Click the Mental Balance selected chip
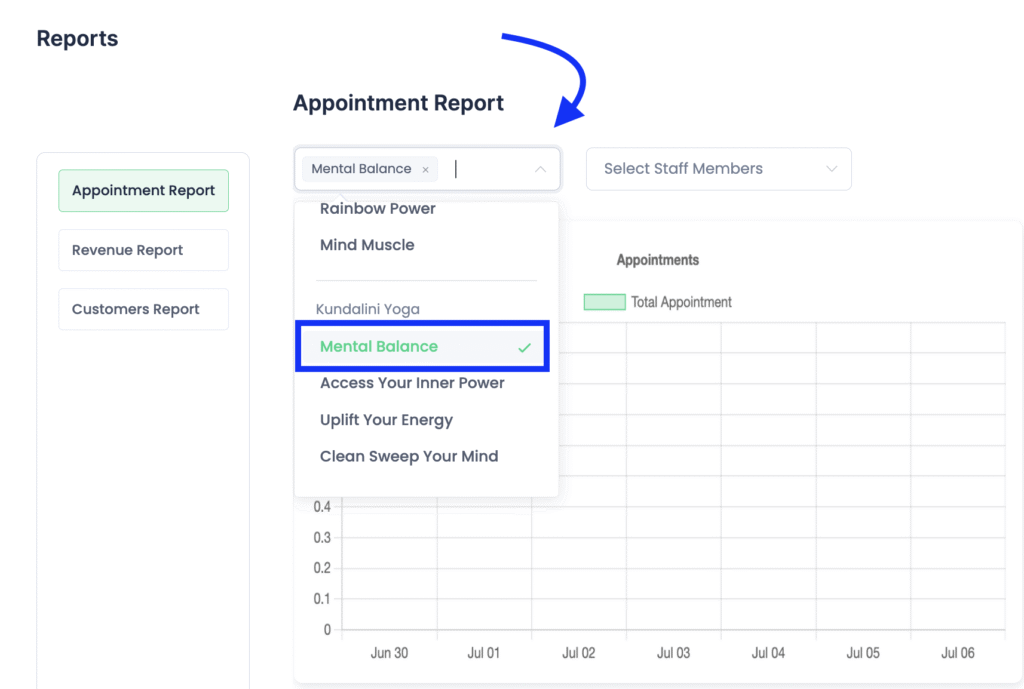Viewport: 1024px width, 689px height. (x=361, y=169)
